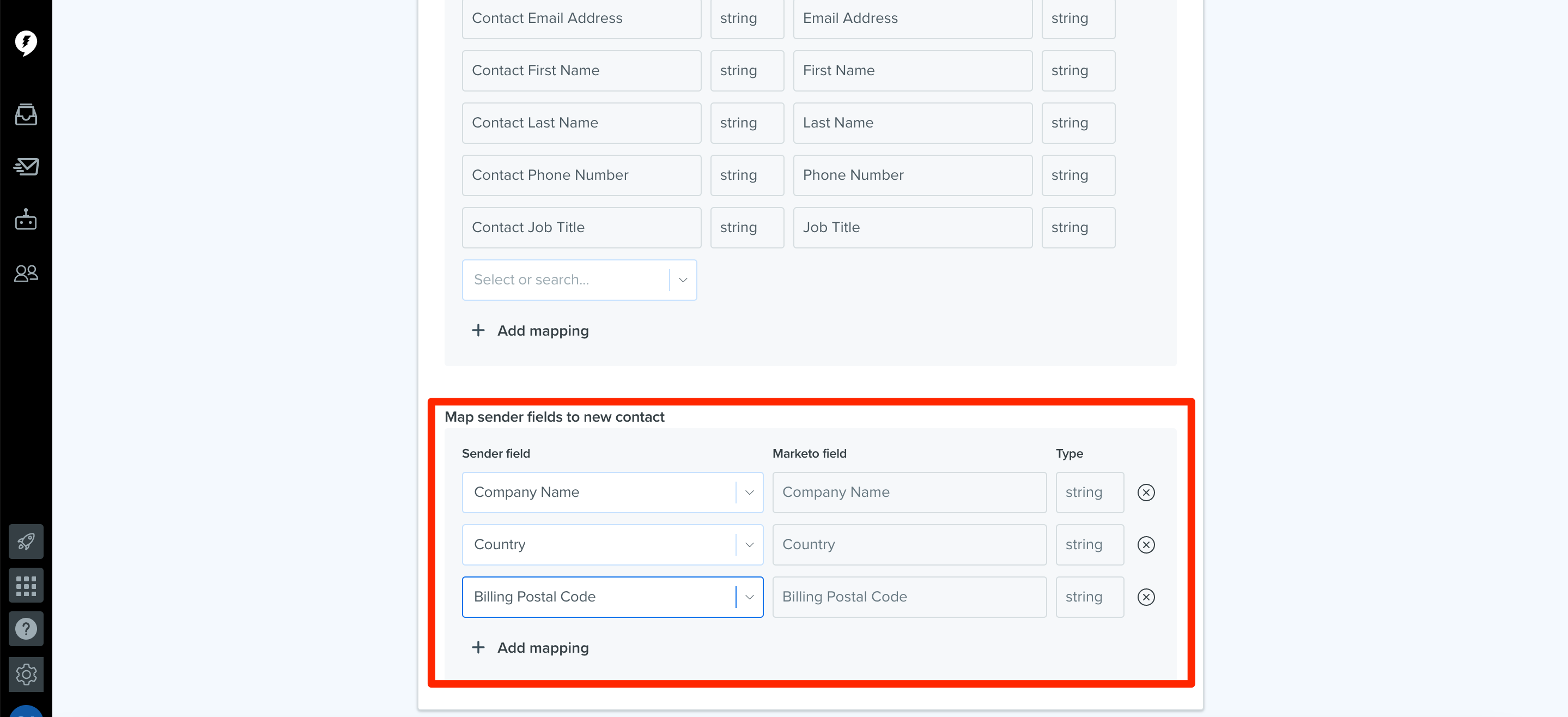Click the Drift lightning logo icon
The image size is (1568, 717).
26,42
